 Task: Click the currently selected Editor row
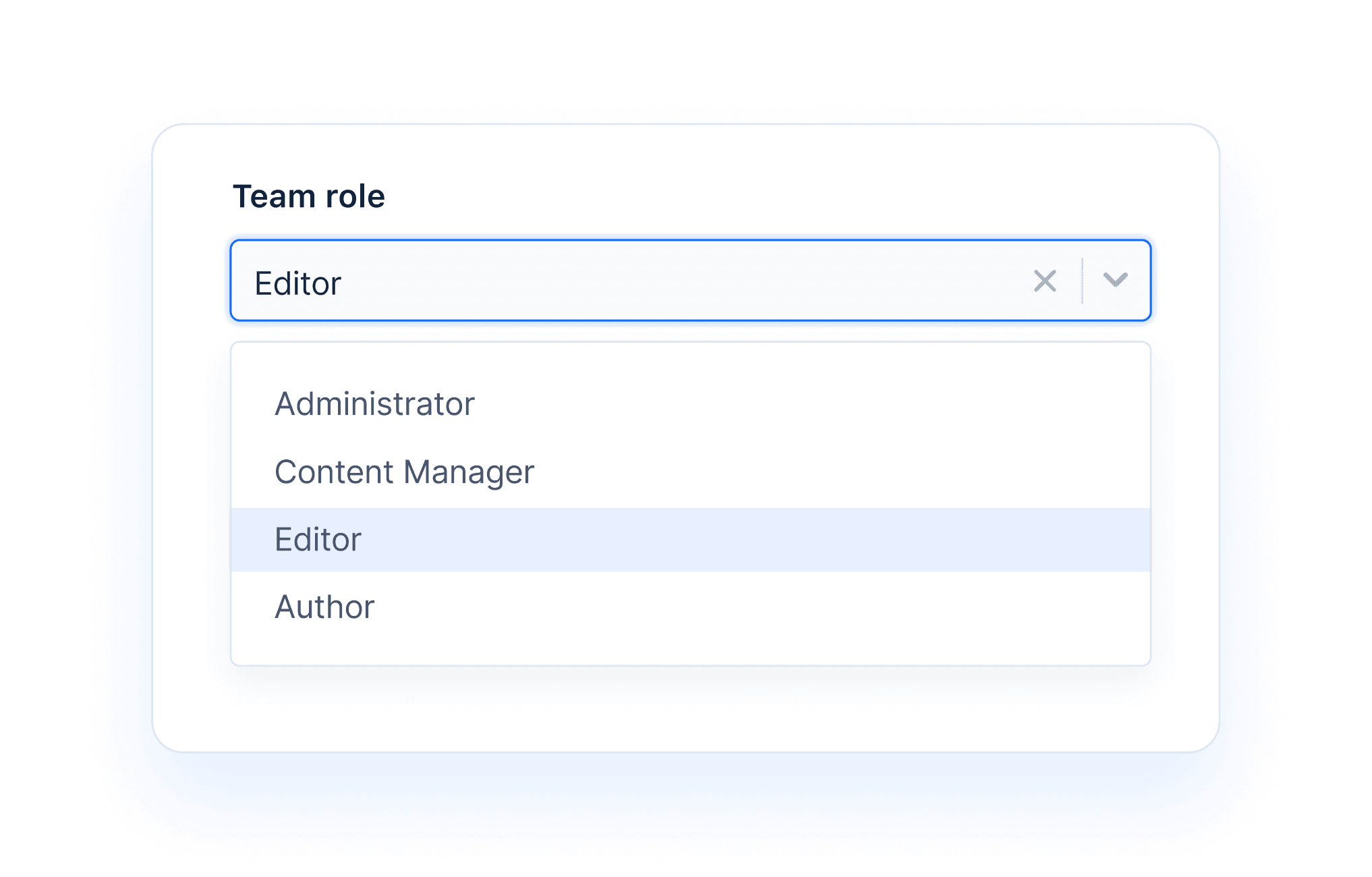tap(318, 539)
